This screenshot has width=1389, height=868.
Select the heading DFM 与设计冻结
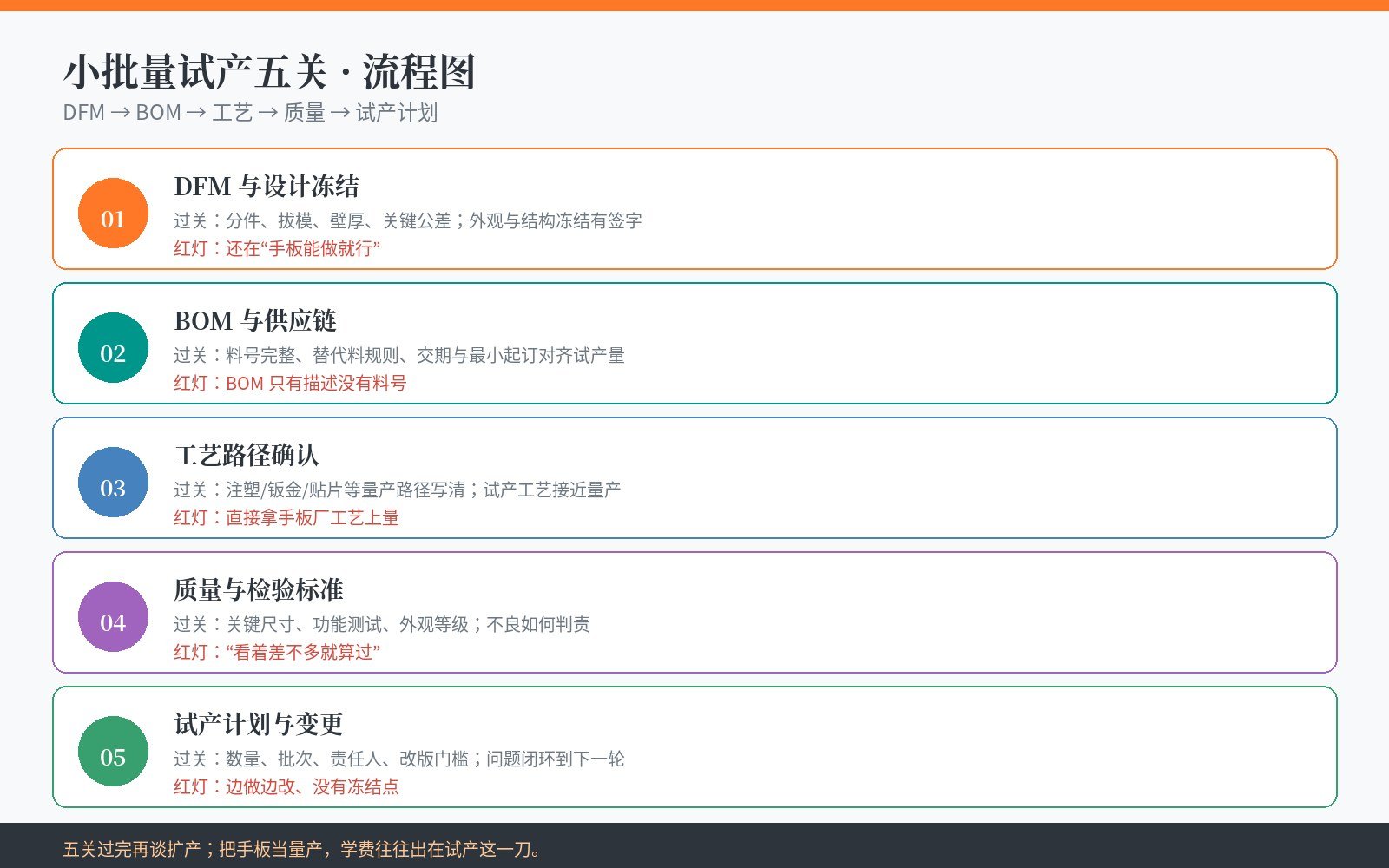pos(267,187)
